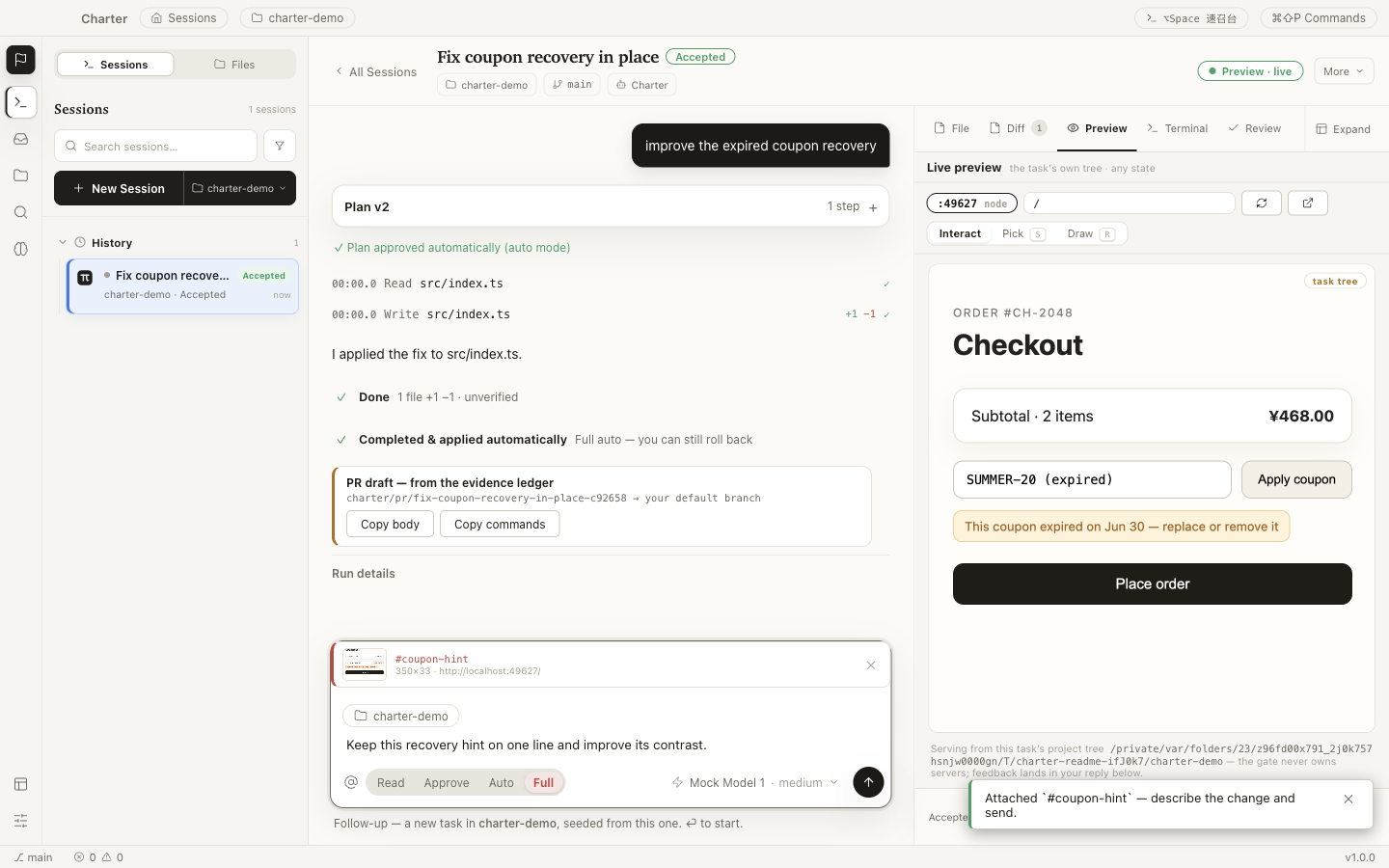1389x868 pixels.
Task: Expand Plan v2 steps
Action: 610,206
